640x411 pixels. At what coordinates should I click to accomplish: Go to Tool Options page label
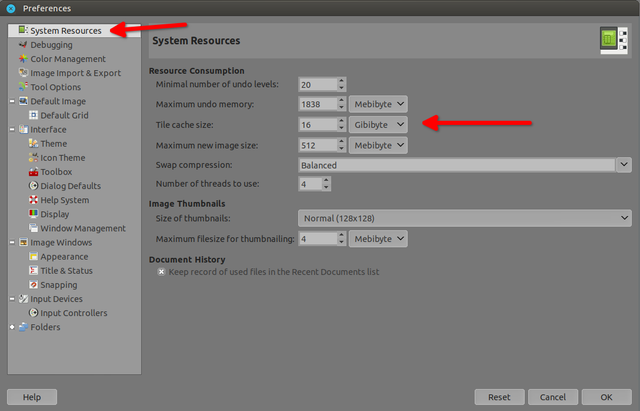point(56,87)
